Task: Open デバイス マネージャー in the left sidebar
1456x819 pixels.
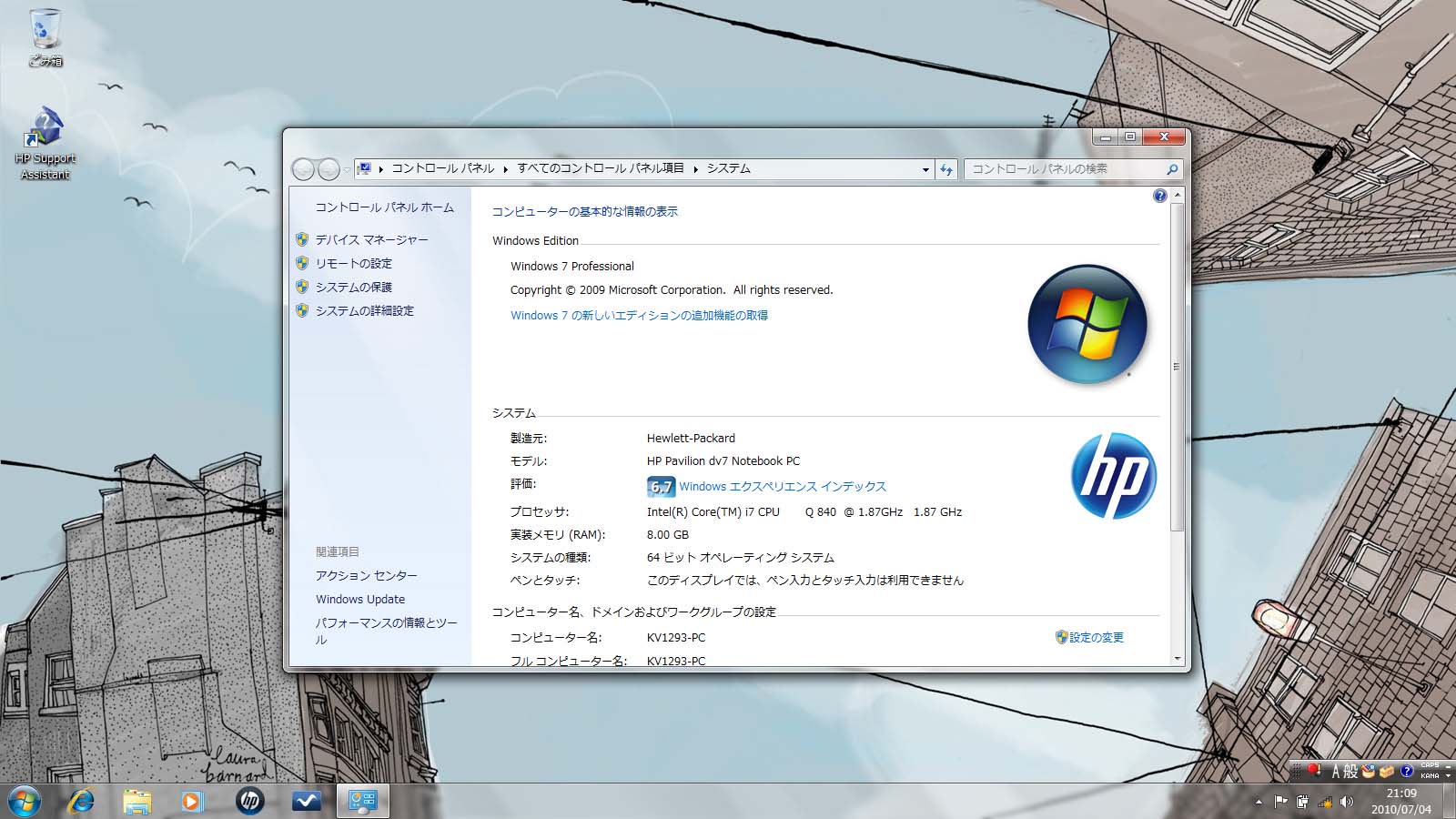Action: [371, 239]
